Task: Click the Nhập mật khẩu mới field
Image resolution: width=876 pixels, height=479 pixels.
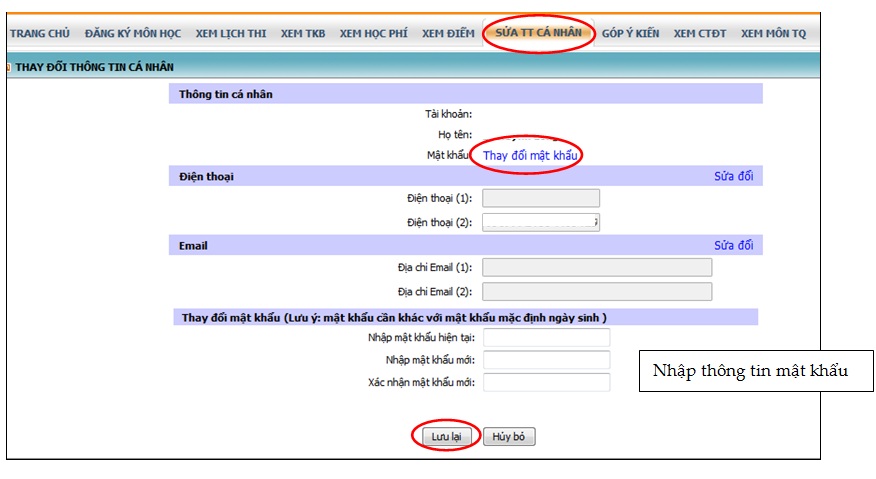Action: pyautogui.click(x=546, y=360)
